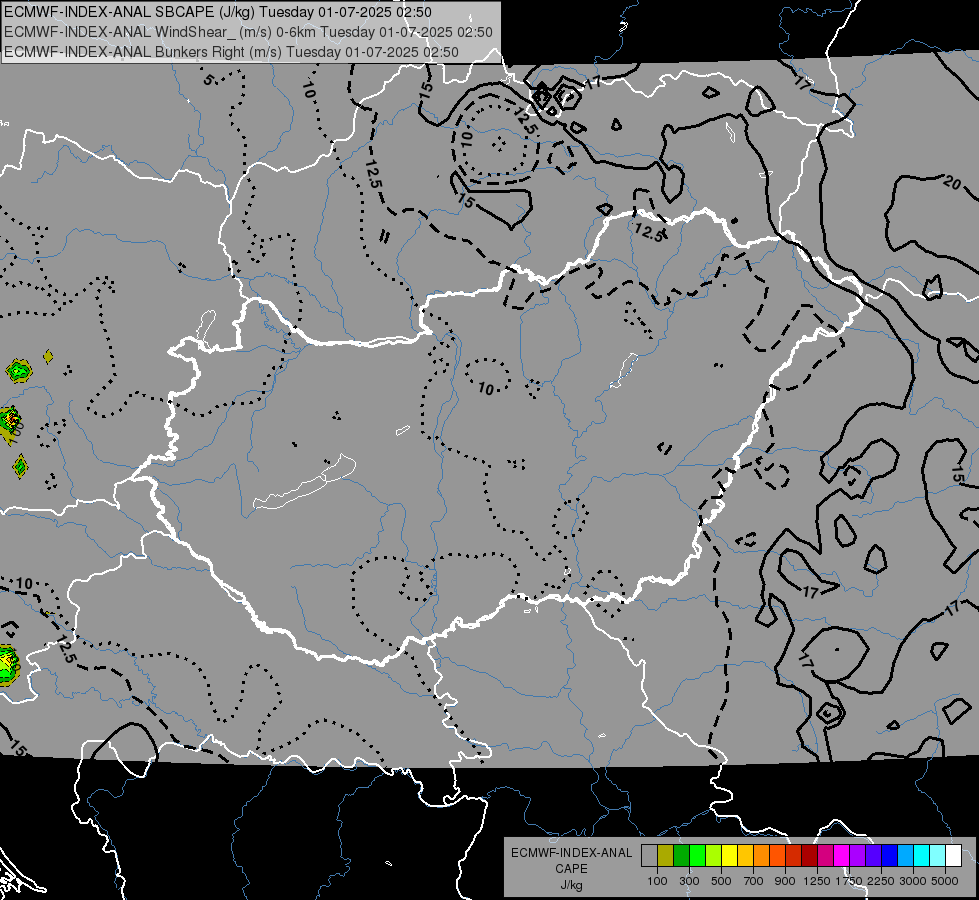Screen dimensions: 979x900
Task: Click the white swatch at the legend end
Action: point(954,855)
